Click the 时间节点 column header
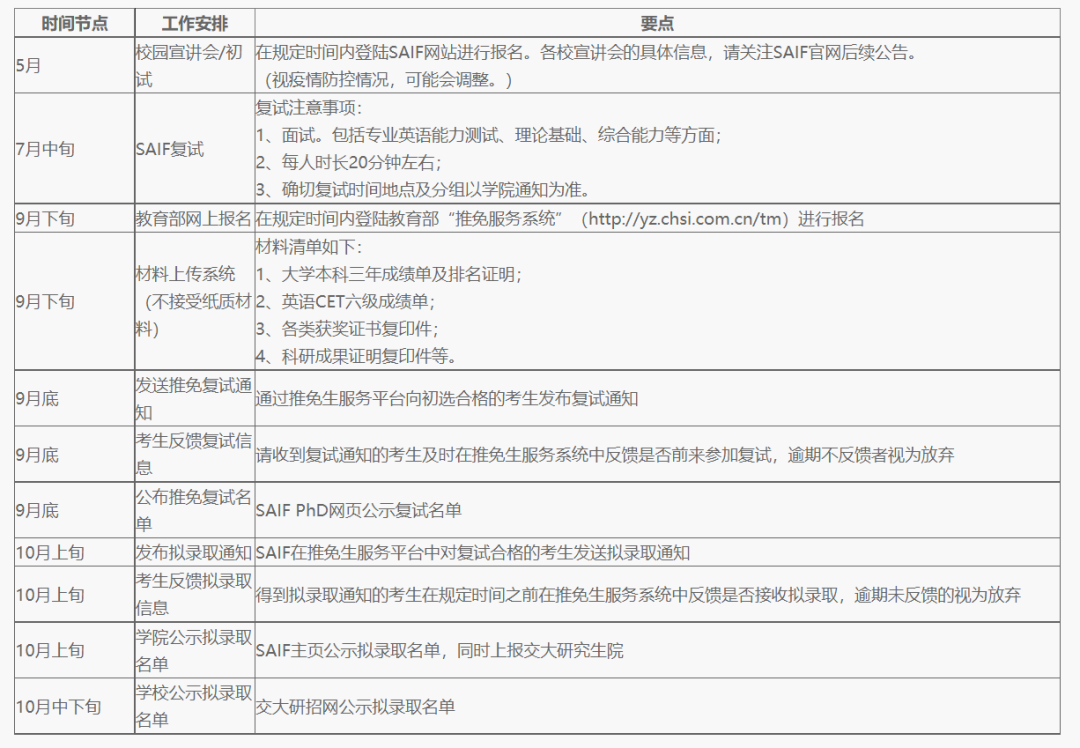The image size is (1080, 748). [74, 23]
